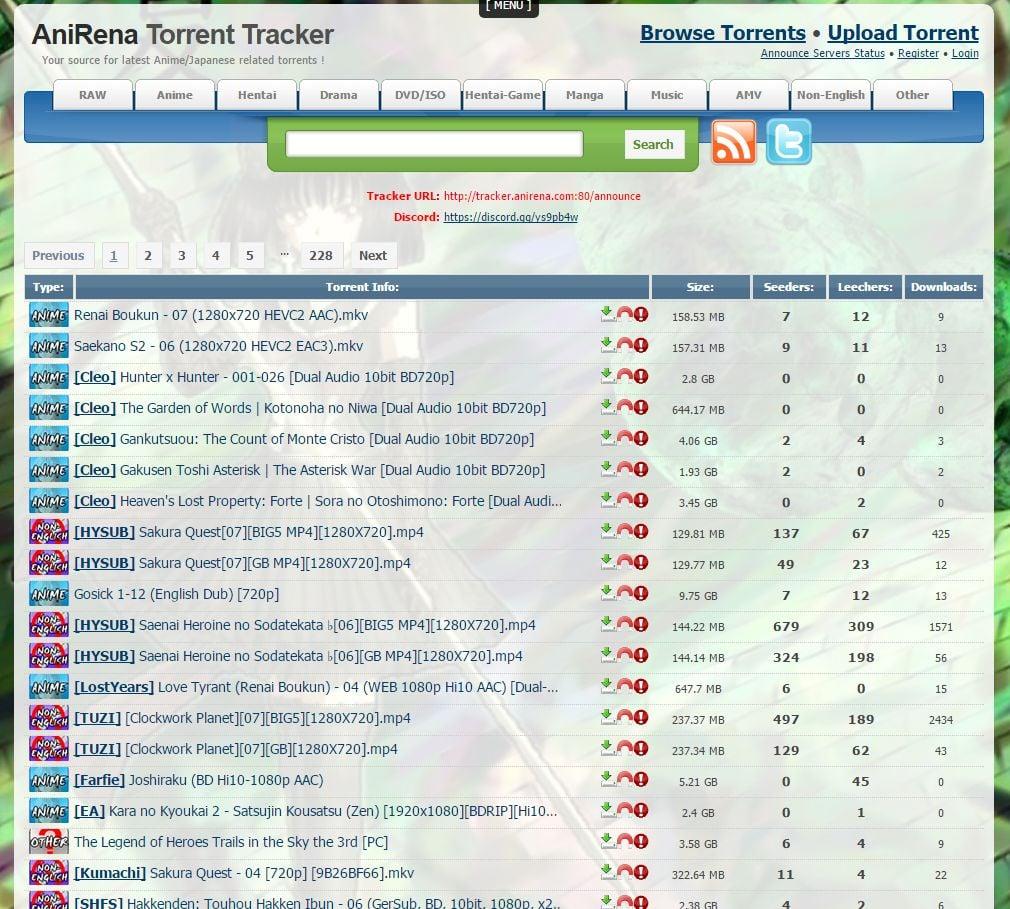Open the Drama category tab
Viewport: 1010px width, 909px height.
point(338,95)
